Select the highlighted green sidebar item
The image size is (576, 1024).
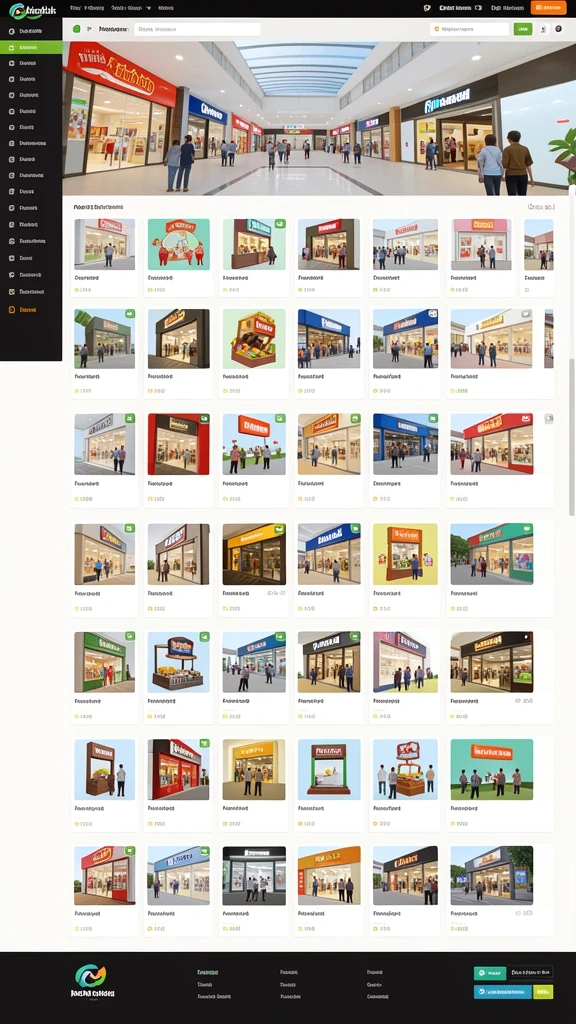click(31, 47)
